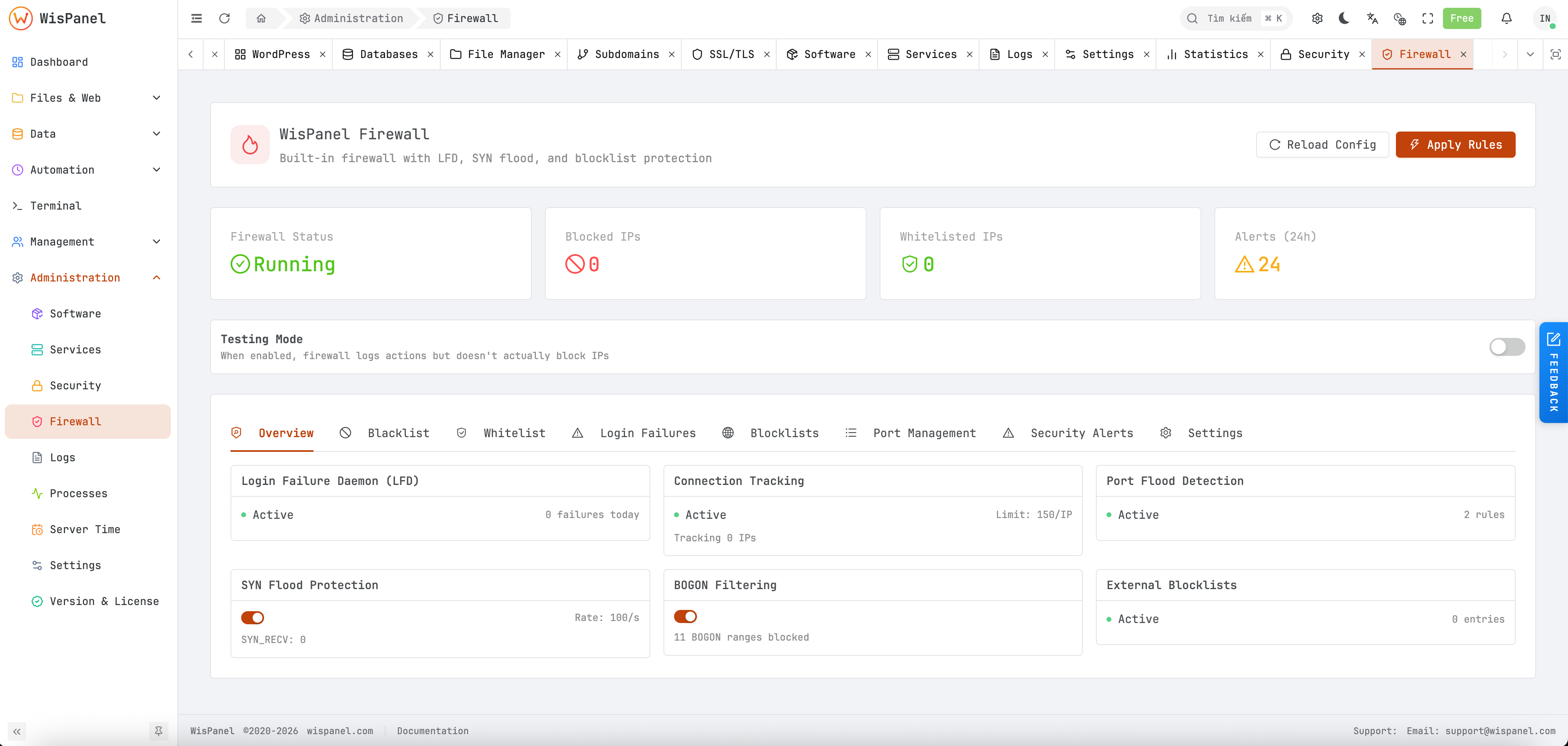This screenshot has height=746, width=1568.
Task: Open Version & License page
Action: 104,601
